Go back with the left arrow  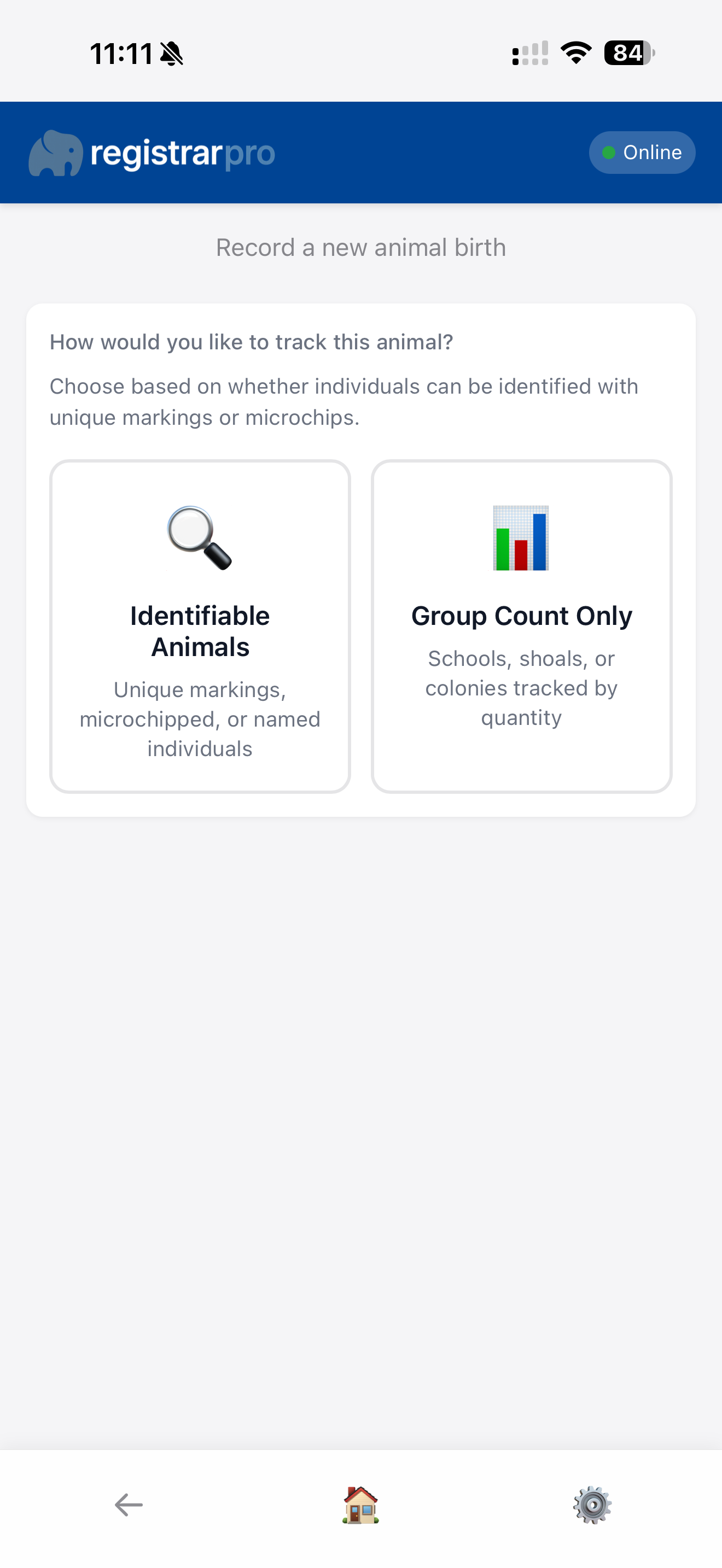(x=129, y=1505)
